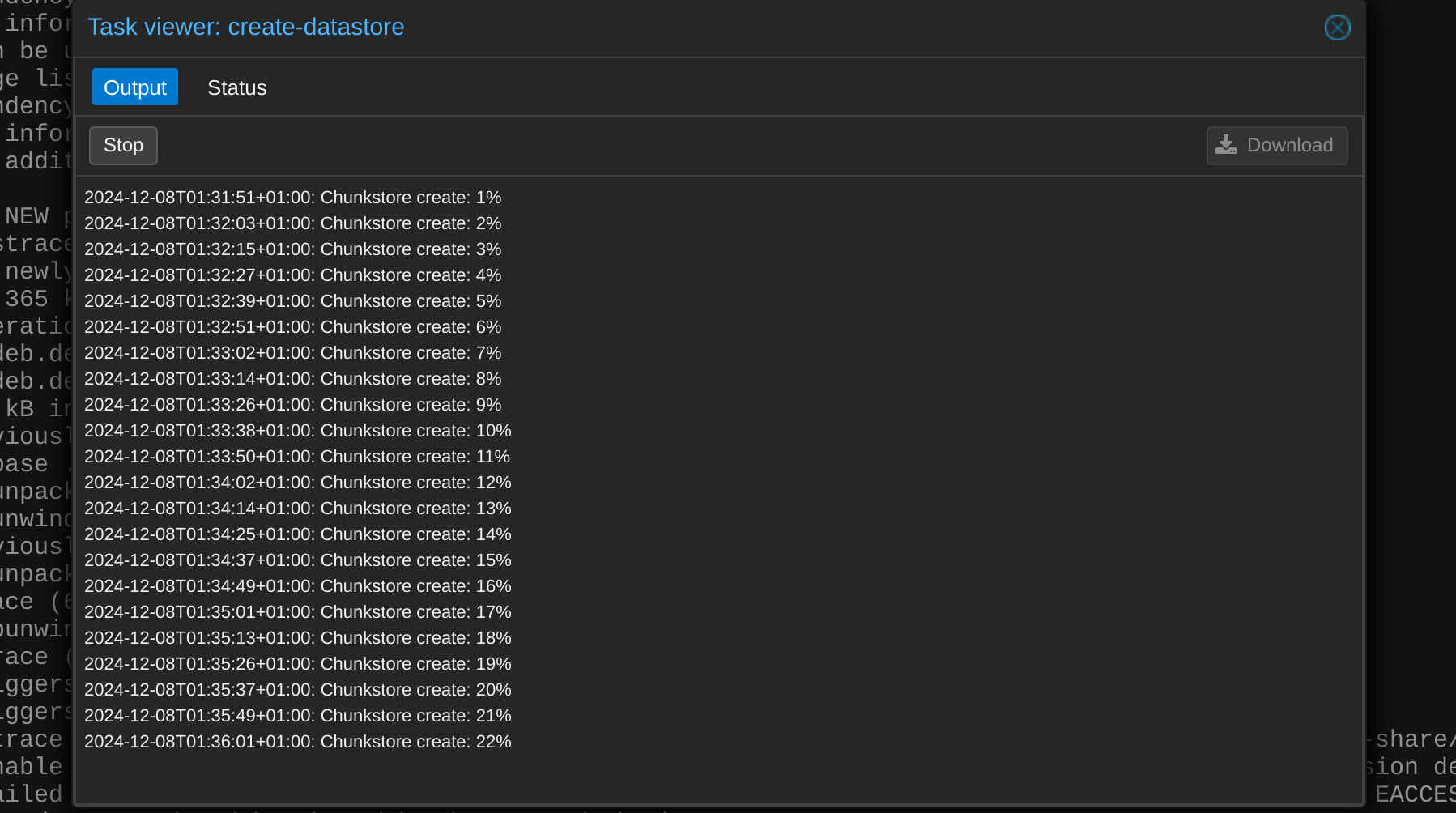
Task: Click the Task viewer: create-datastore title
Action: click(x=246, y=27)
